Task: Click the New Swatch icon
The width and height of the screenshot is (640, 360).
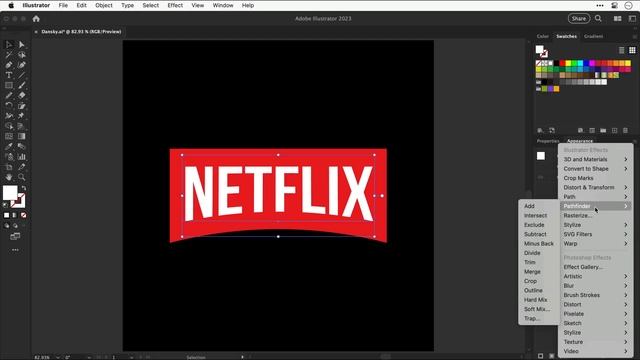Action: click(614, 131)
